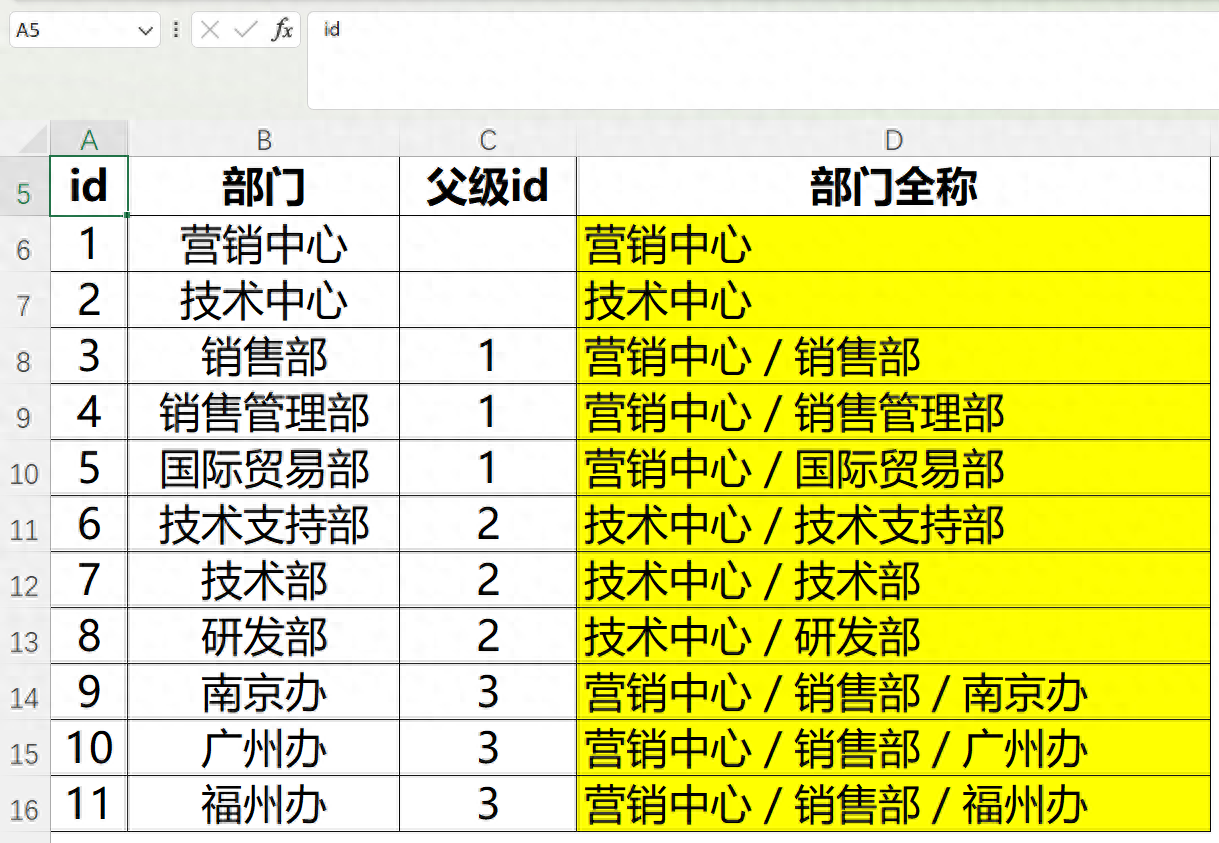Click yellow cell 营销中心 / 国际贸易部
Screen dimensions: 1219x843
coord(893,467)
